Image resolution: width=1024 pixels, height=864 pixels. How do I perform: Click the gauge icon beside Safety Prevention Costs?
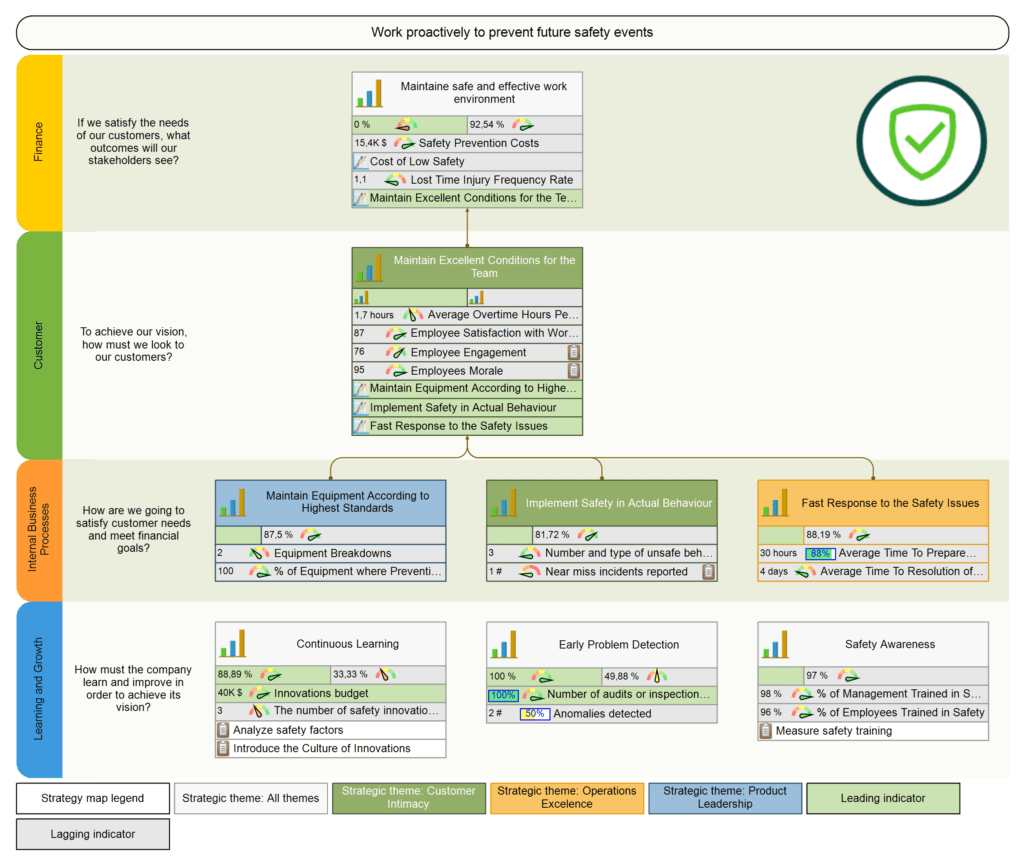click(404, 143)
